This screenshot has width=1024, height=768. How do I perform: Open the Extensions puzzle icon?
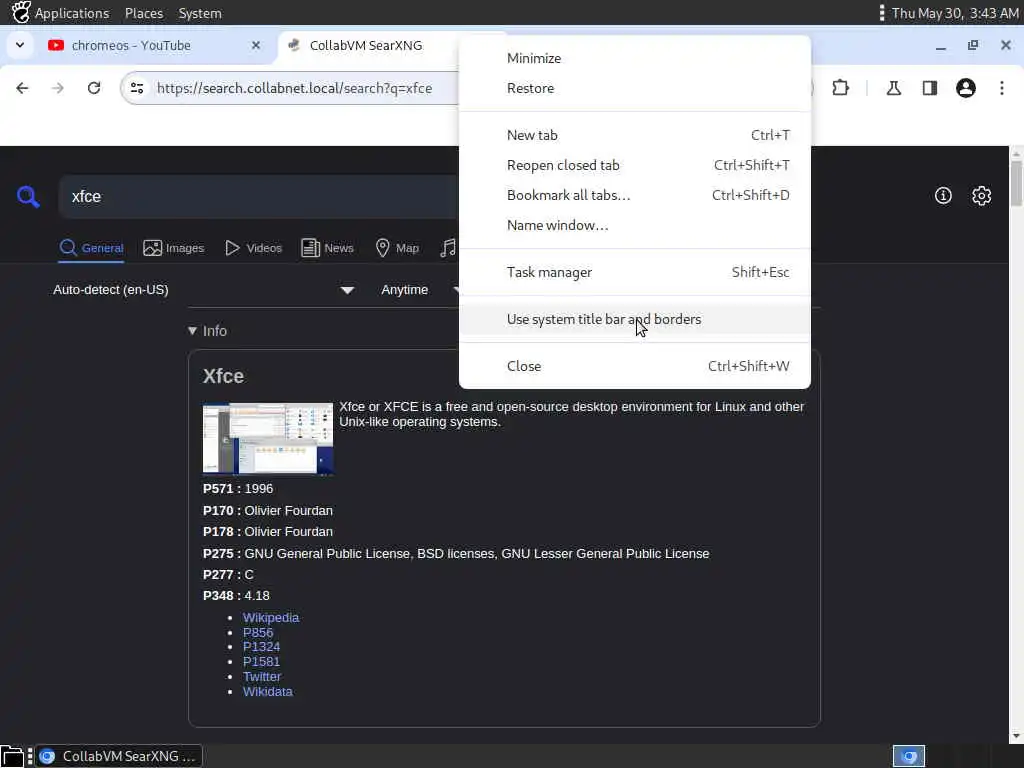(840, 88)
